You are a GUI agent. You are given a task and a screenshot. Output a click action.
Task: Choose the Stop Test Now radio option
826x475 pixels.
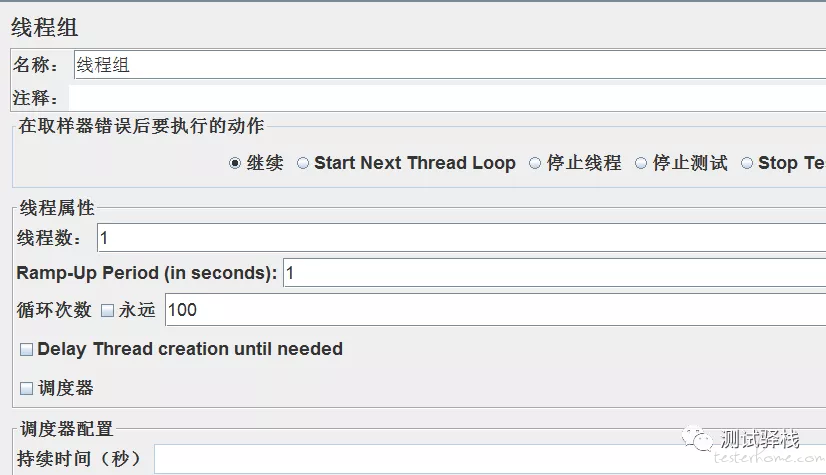coord(747,163)
